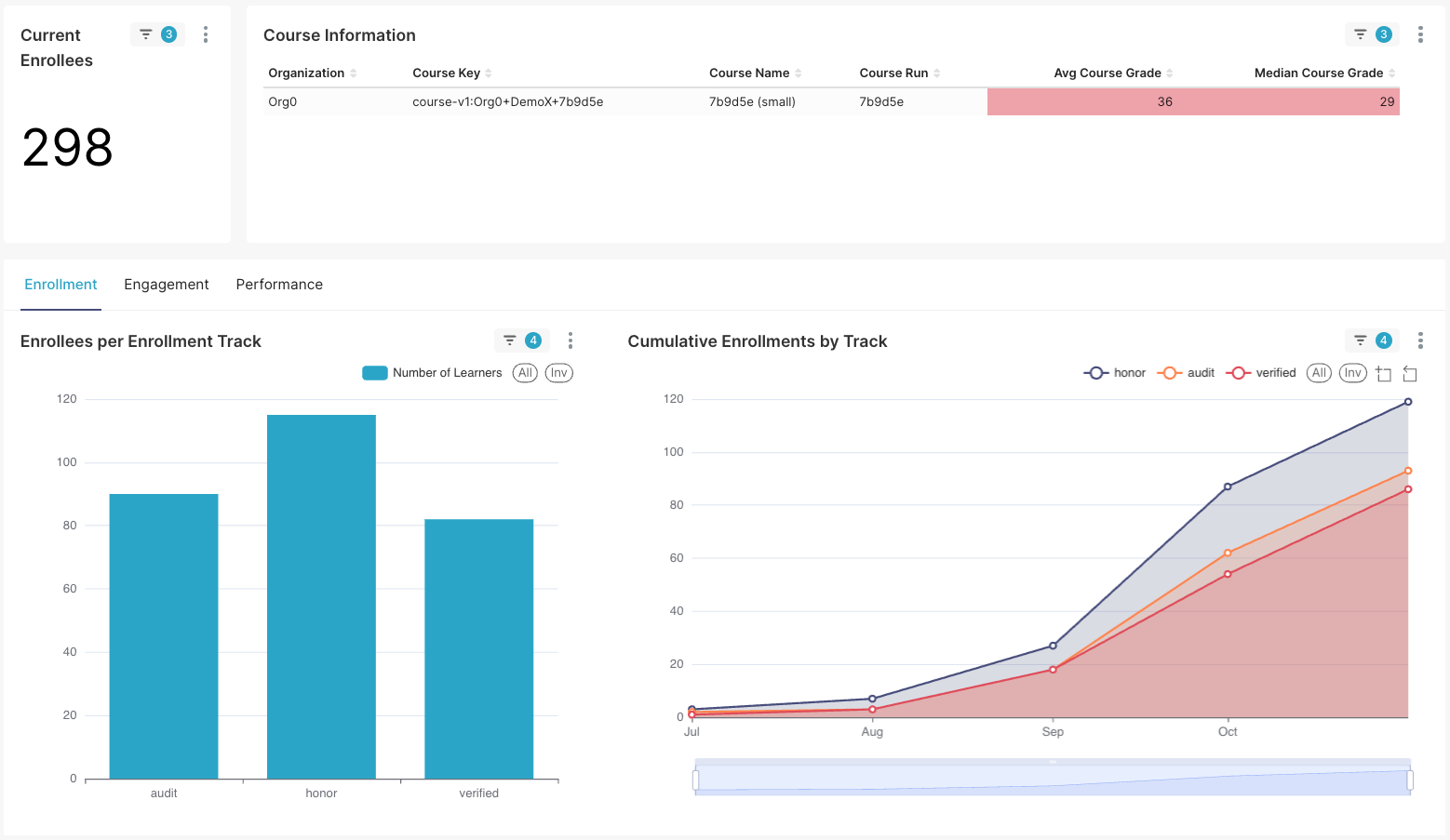The height and width of the screenshot is (840, 1450).
Task: Expand Course Information kebab menu
Action: pyautogui.click(x=1419, y=34)
